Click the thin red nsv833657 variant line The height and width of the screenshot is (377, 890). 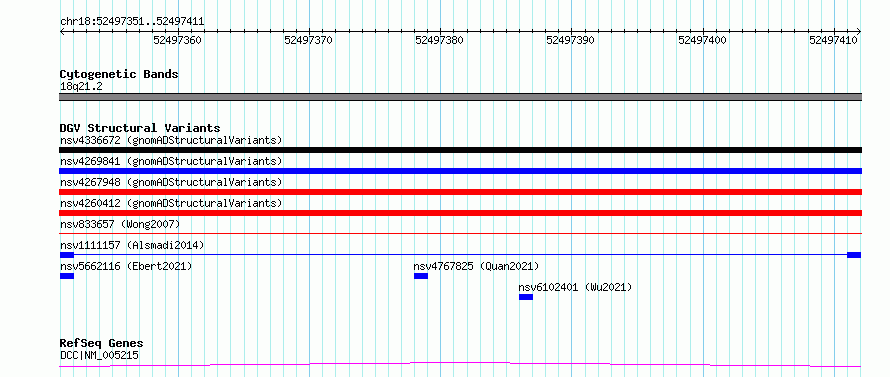460,233
